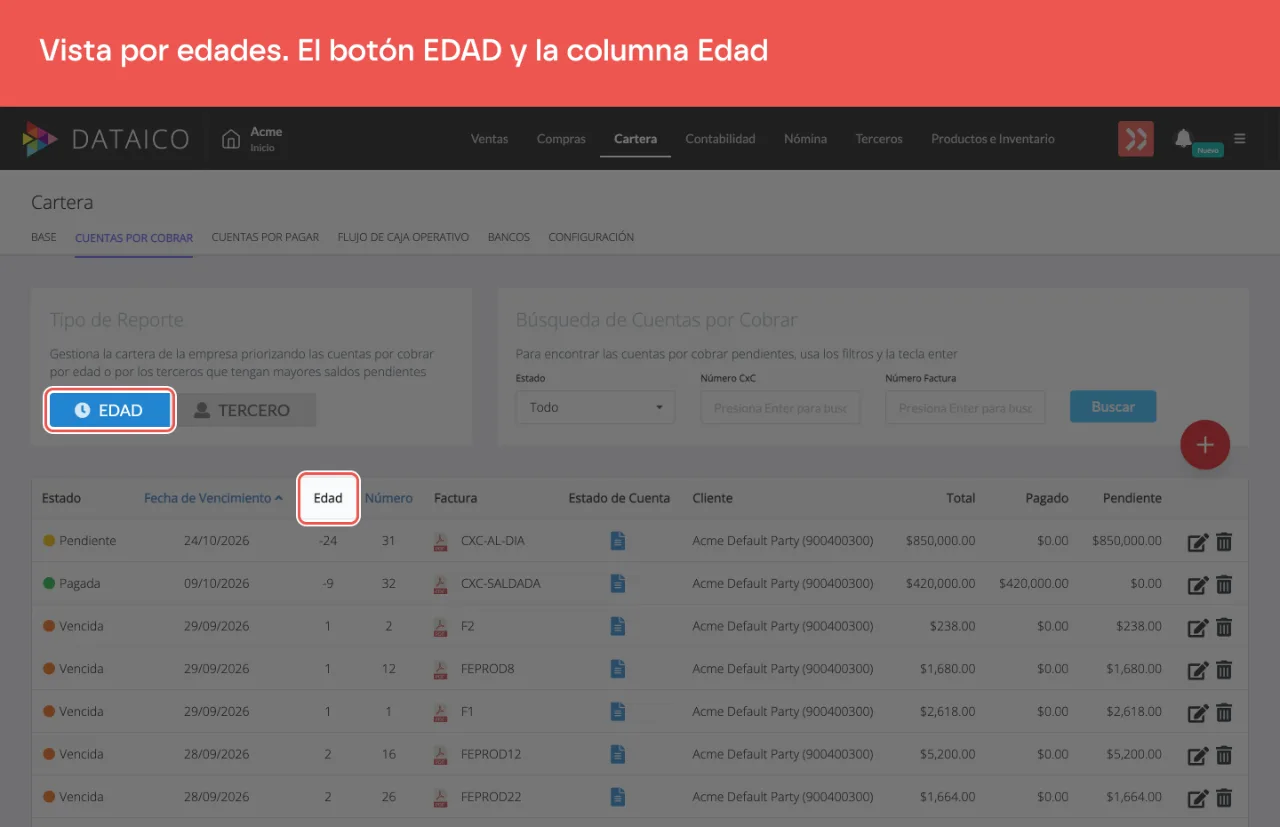Open the Acme home icon
Screen dimensions: 1280x827
click(x=231, y=139)
